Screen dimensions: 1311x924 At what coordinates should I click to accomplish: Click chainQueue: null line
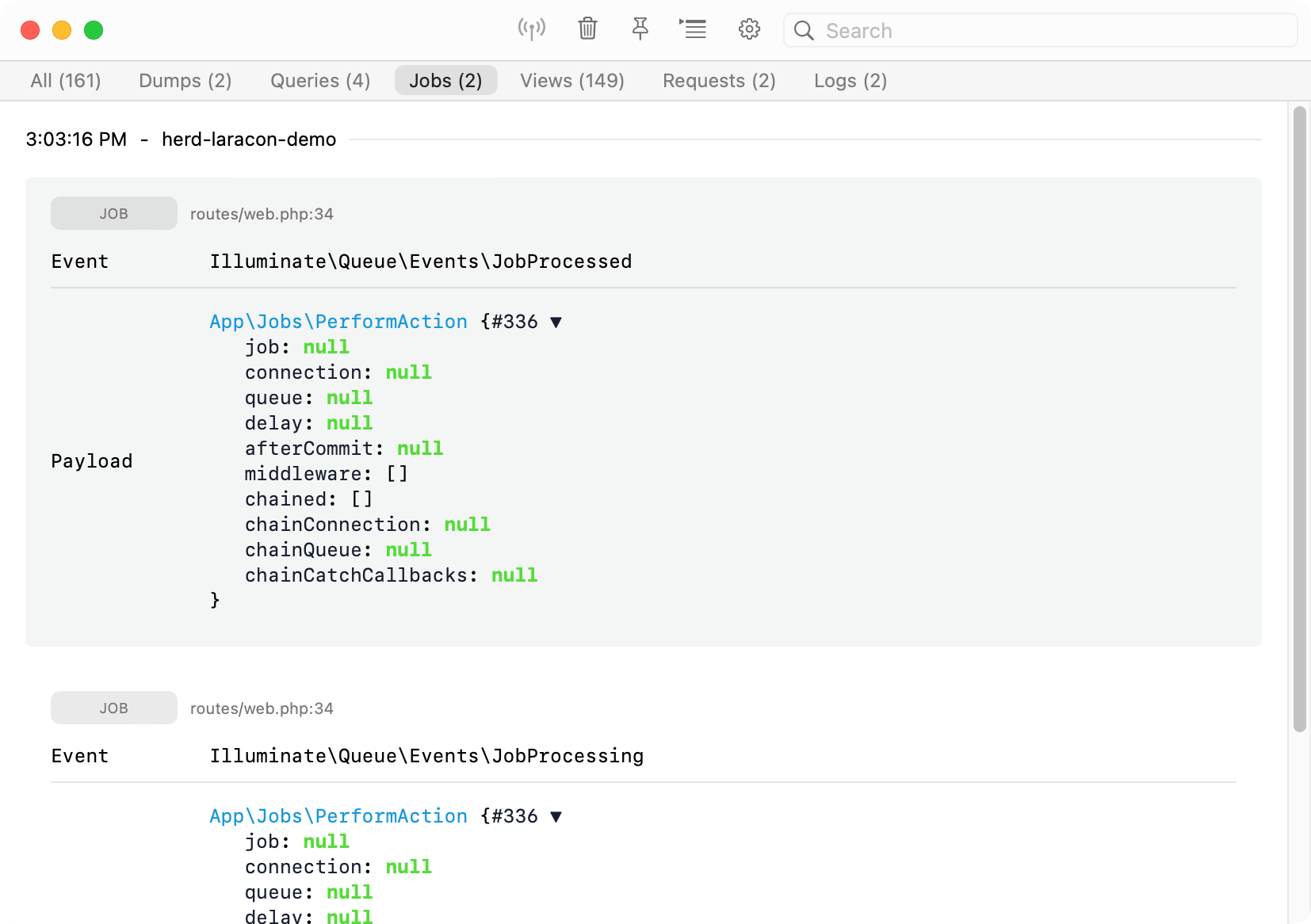pyautogui.click(x=338, y=550)
